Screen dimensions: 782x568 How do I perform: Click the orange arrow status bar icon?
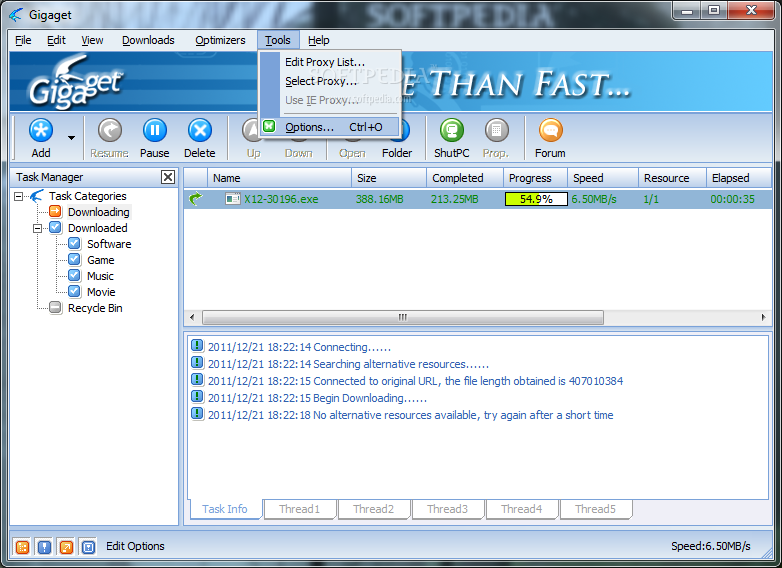tap(66, 547)
